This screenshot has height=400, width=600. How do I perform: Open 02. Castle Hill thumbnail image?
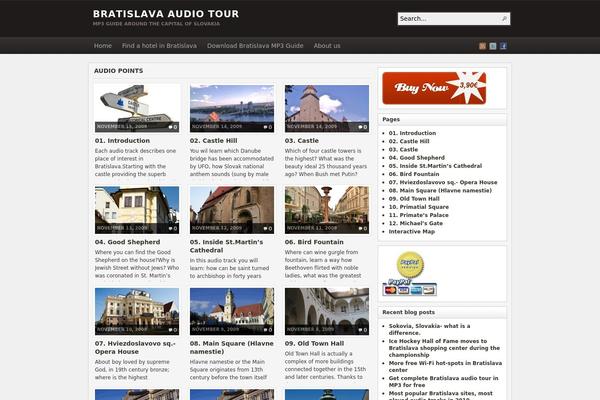tap(232, 108)
